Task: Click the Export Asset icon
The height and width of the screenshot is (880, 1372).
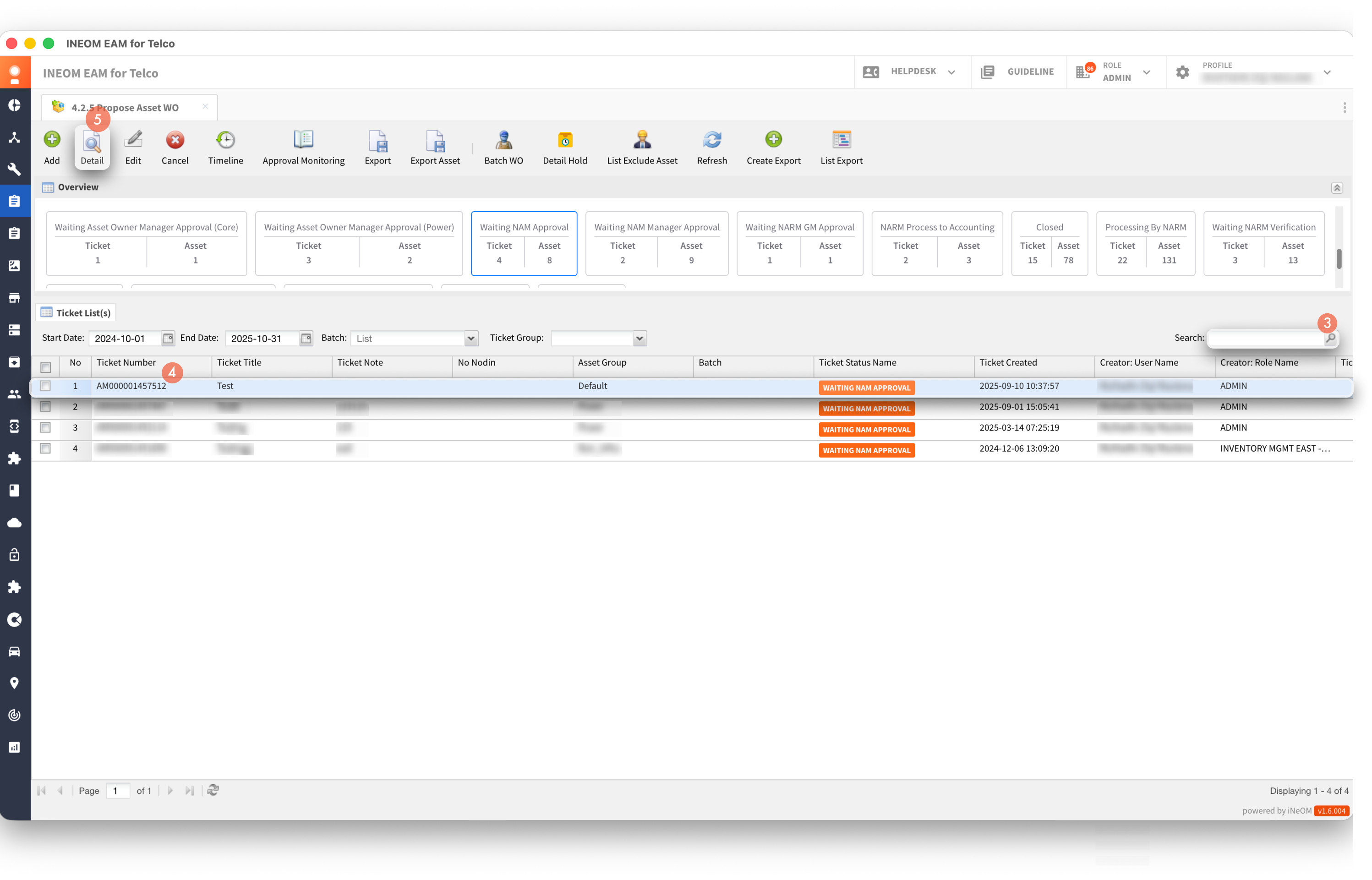Action: click(x=435, y=140)
